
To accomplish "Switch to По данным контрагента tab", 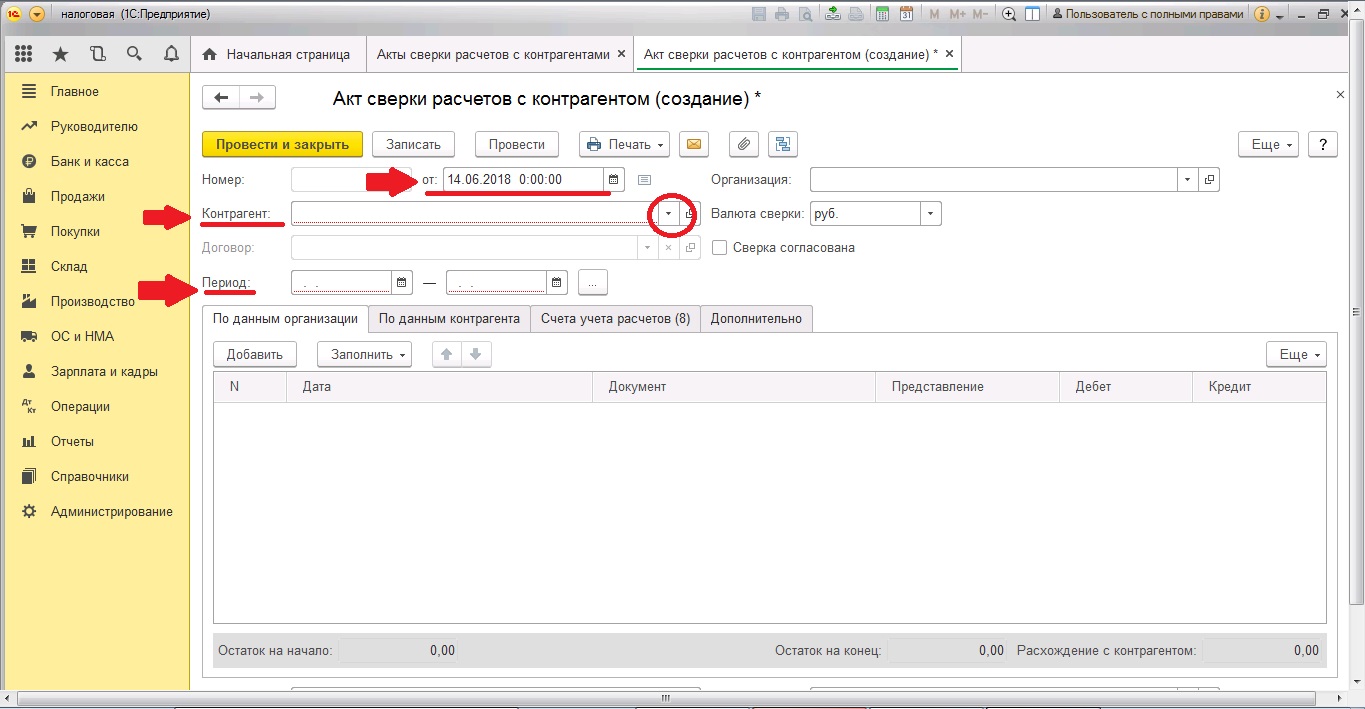I will (x=449, y=319).
